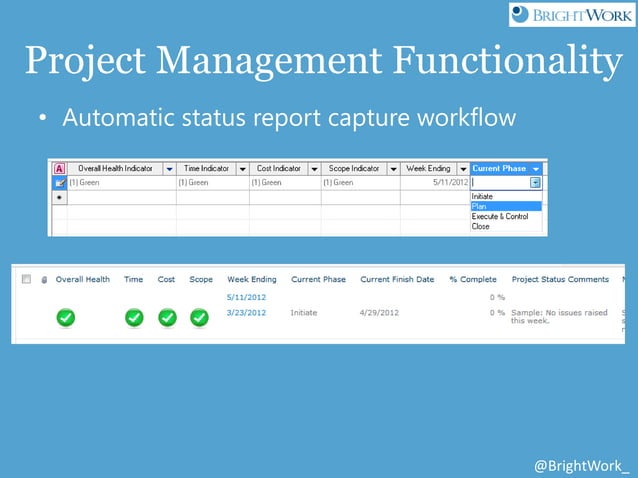Select the Cost Indicator (1) Green cell

point(285,183)
